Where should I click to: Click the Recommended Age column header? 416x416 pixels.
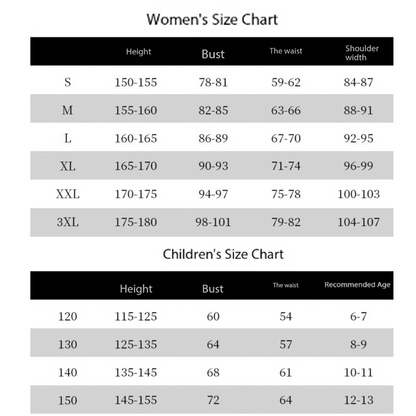pyautogui.click(x=357, y=285)
